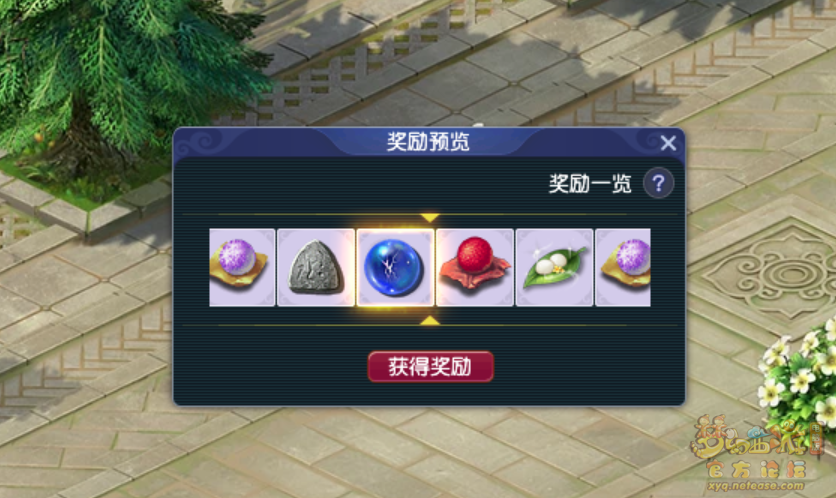Select the purple glitter ball reward on left
This screenshot has height=498, width=836.
(x=242, y=267)
